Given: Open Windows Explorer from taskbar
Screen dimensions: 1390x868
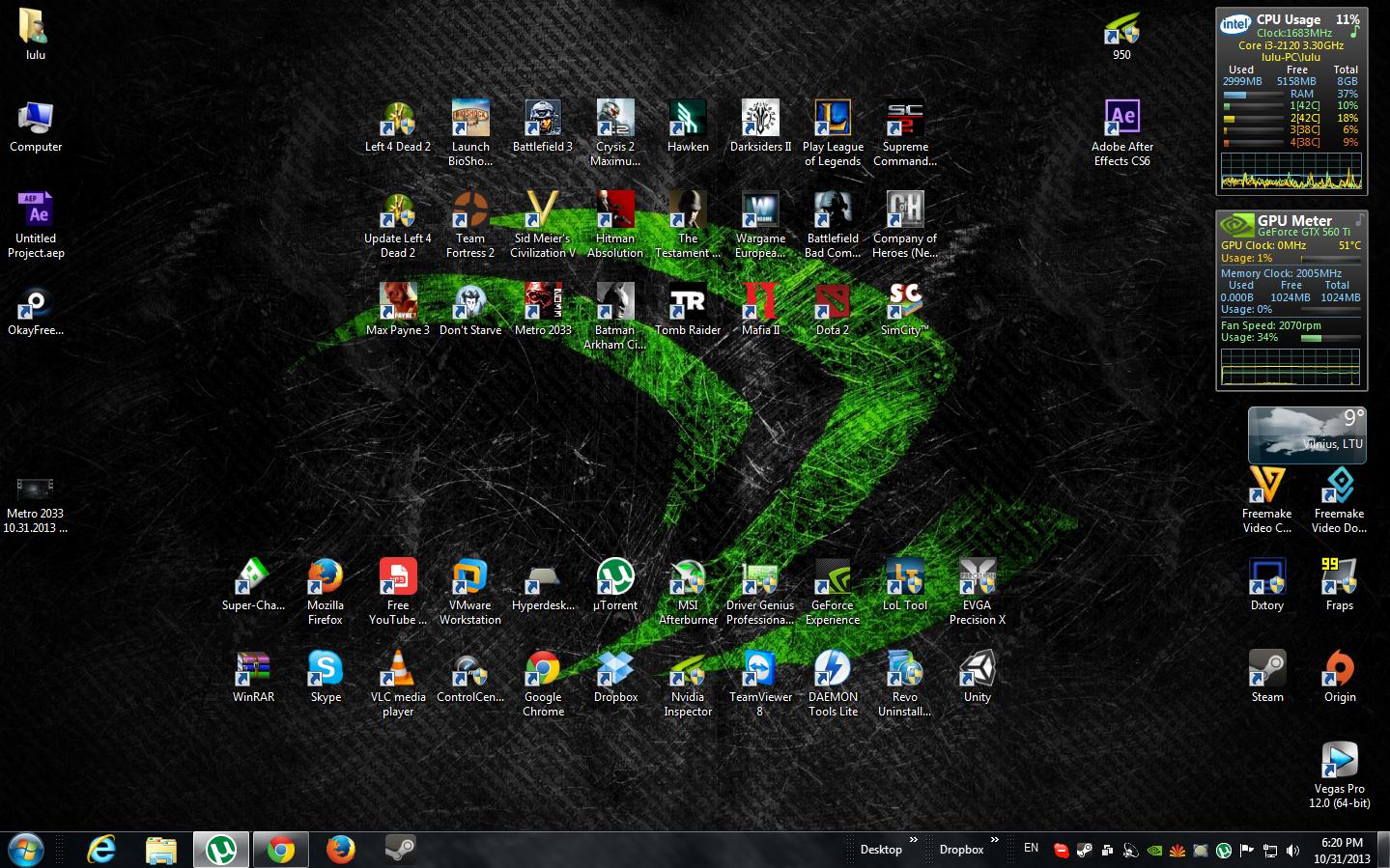Looking at the screenshot, I should pyautogui.click(x=161, y=850).
